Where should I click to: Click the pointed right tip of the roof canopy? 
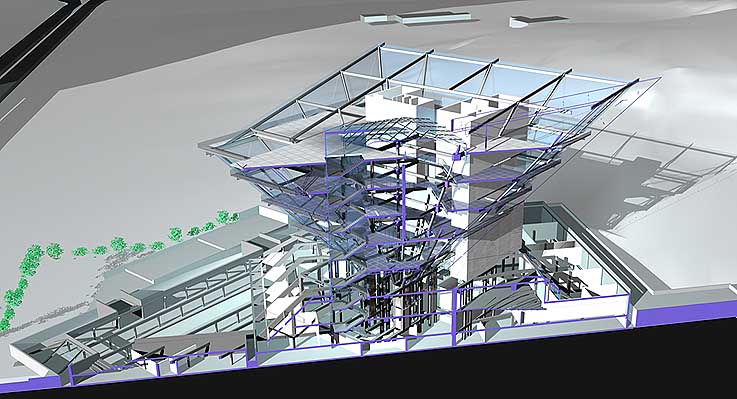pyautogui.click(x=651, y=82)
